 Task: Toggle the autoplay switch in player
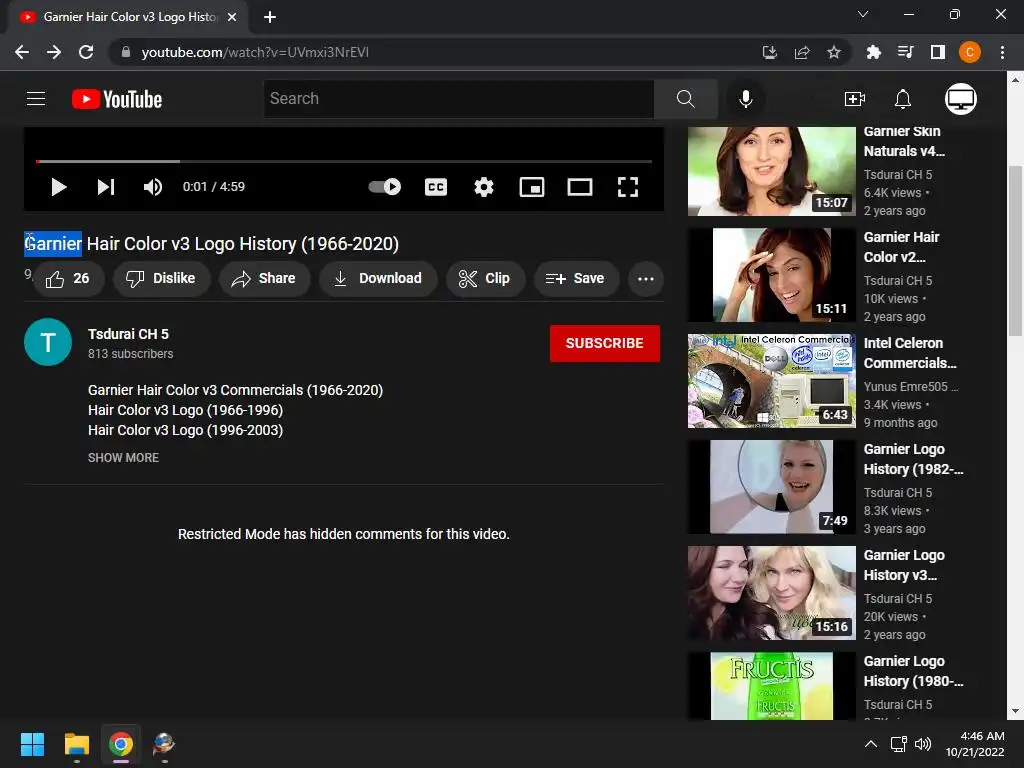tap(385, 187)
